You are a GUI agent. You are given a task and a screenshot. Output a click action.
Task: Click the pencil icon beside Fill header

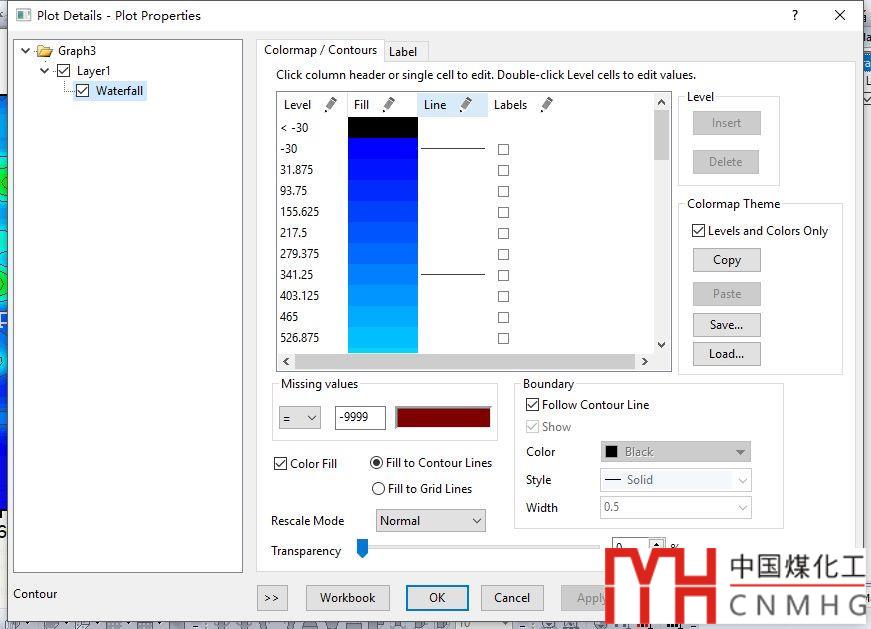click(389, 104)
